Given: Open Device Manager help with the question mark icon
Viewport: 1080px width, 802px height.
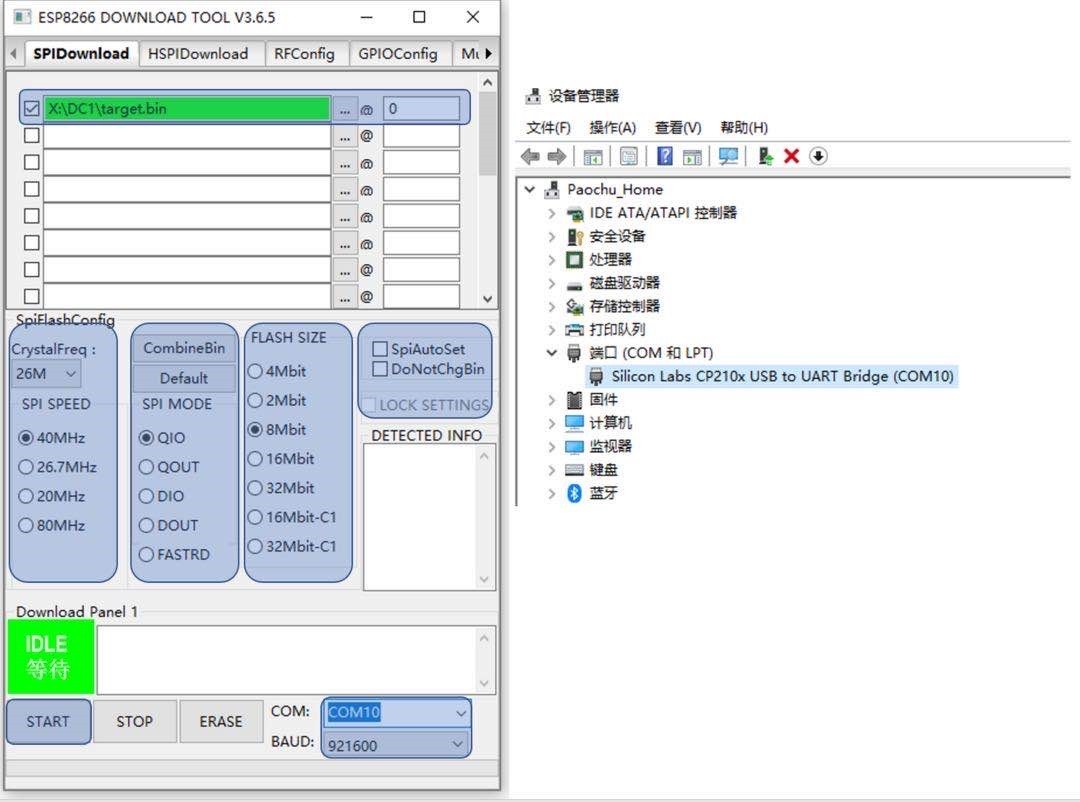Looking at the screenshot, I should 665,155.
